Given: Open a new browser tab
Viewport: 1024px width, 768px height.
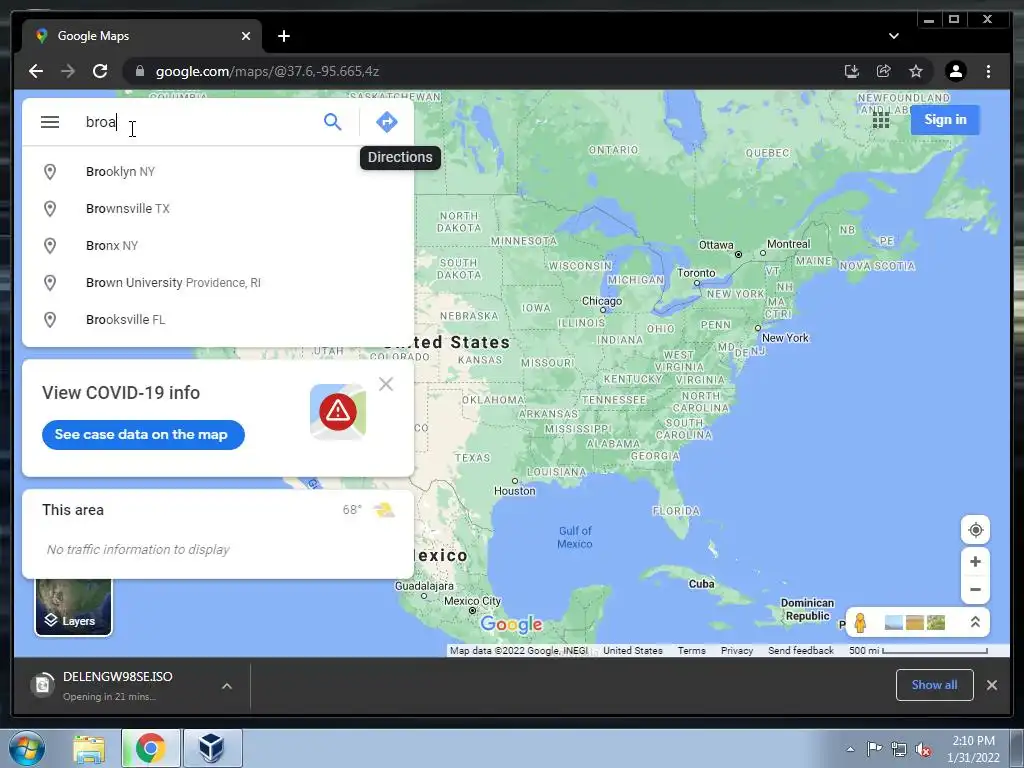Looking at the screenshot, I should click(x=283, y=36).
